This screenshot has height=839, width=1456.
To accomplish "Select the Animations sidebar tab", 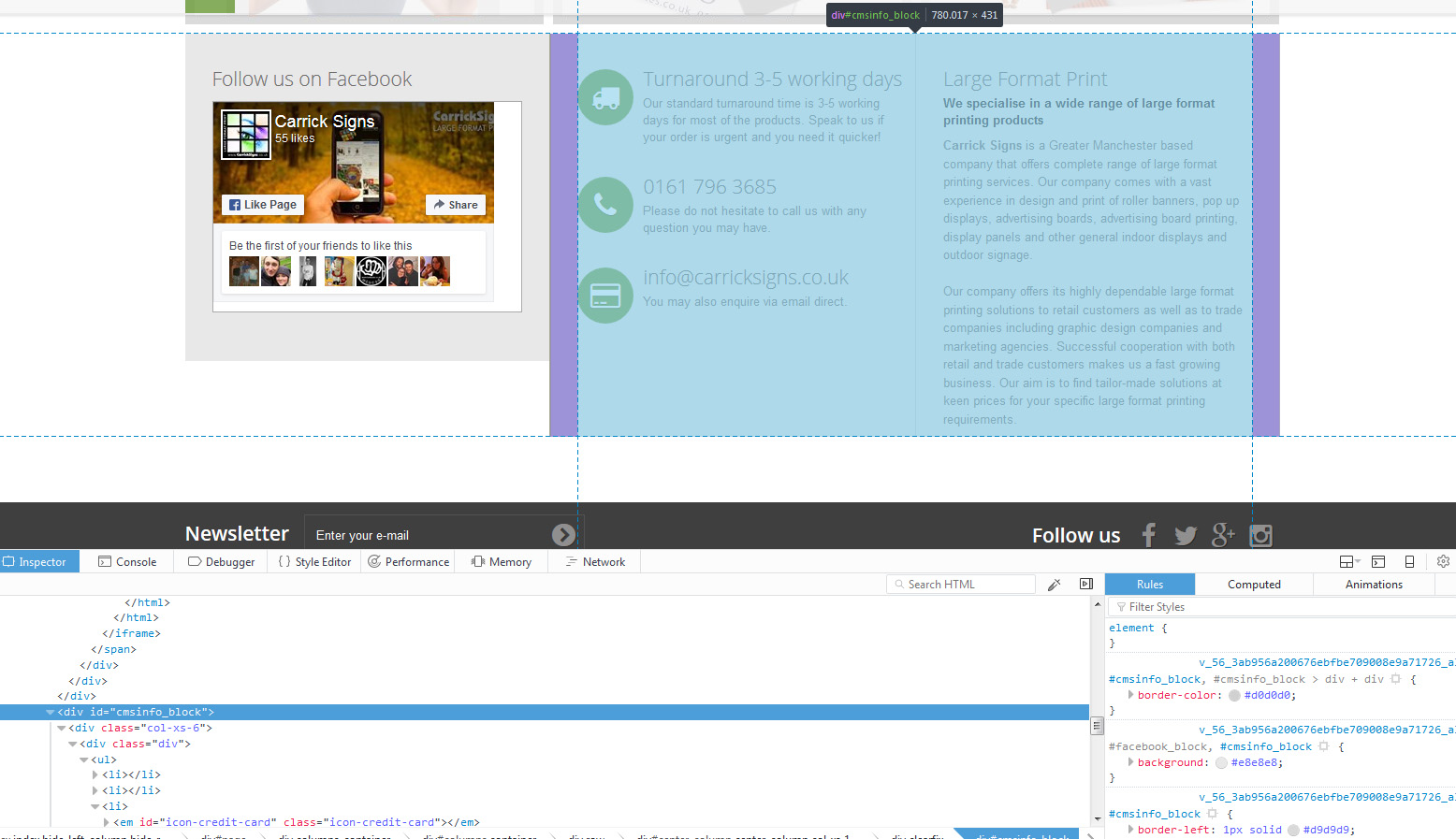I will 1374,585.
